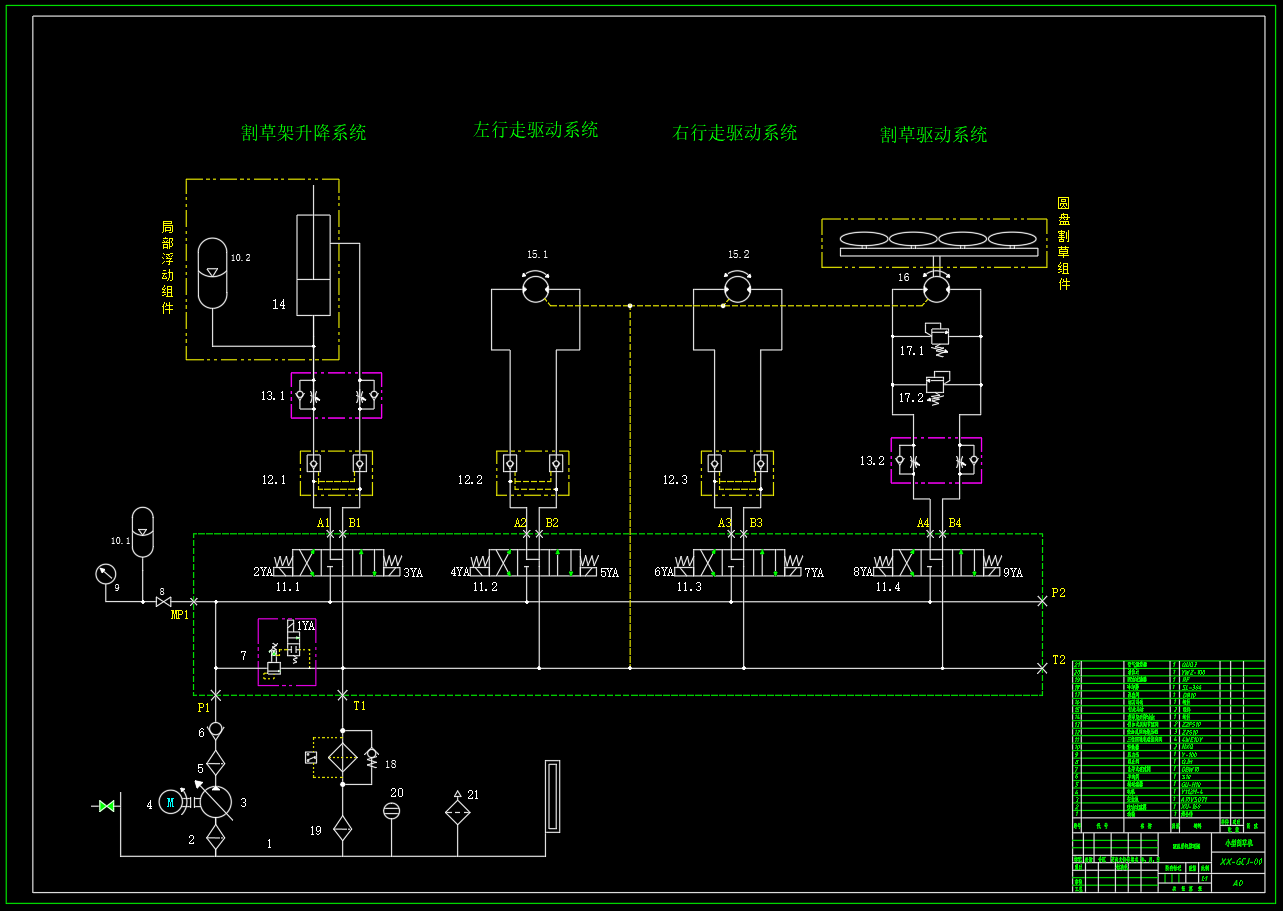Select inline filter symbol 5
The width and height of the screenshot is (1283, 911).
(215, 764)
